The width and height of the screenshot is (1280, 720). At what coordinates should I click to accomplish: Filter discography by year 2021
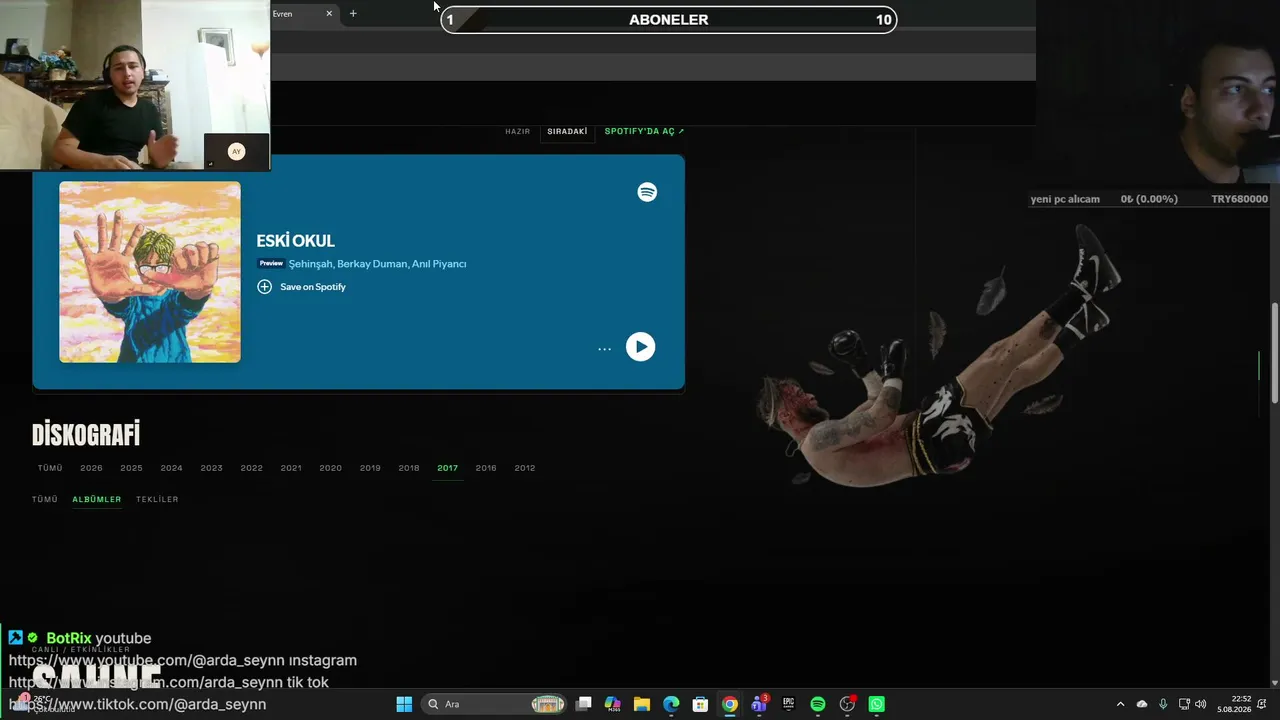291,468
